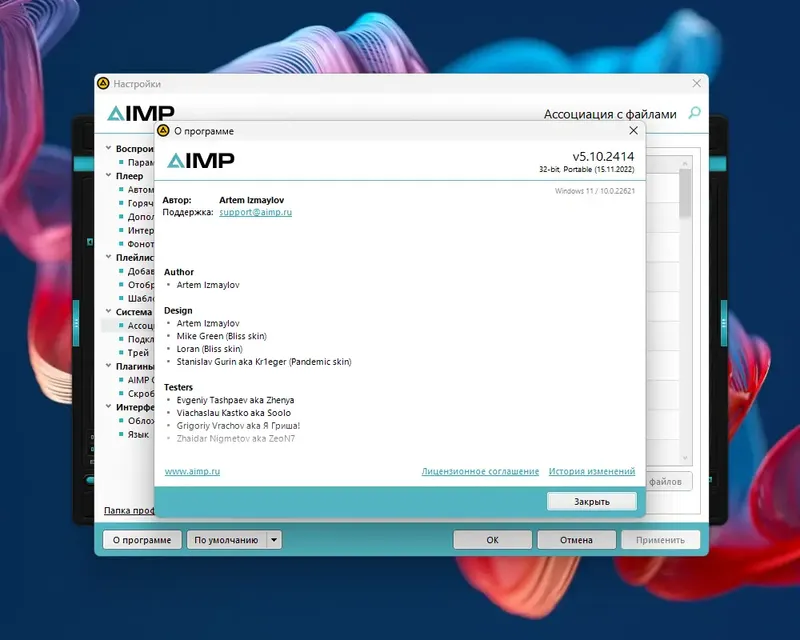
Task: Click the AIMP icon in Настройки title bar
Action: click(105, 84)
